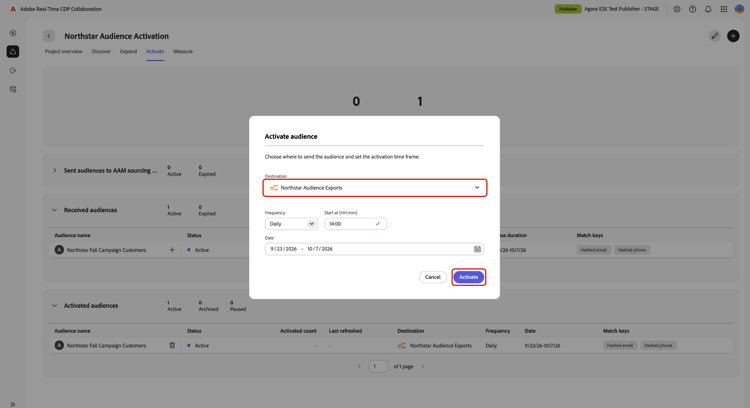Viewport: 750px width, 408px height.
Task: Collapse the Received audiences section
Action: [x=55, y=210]
